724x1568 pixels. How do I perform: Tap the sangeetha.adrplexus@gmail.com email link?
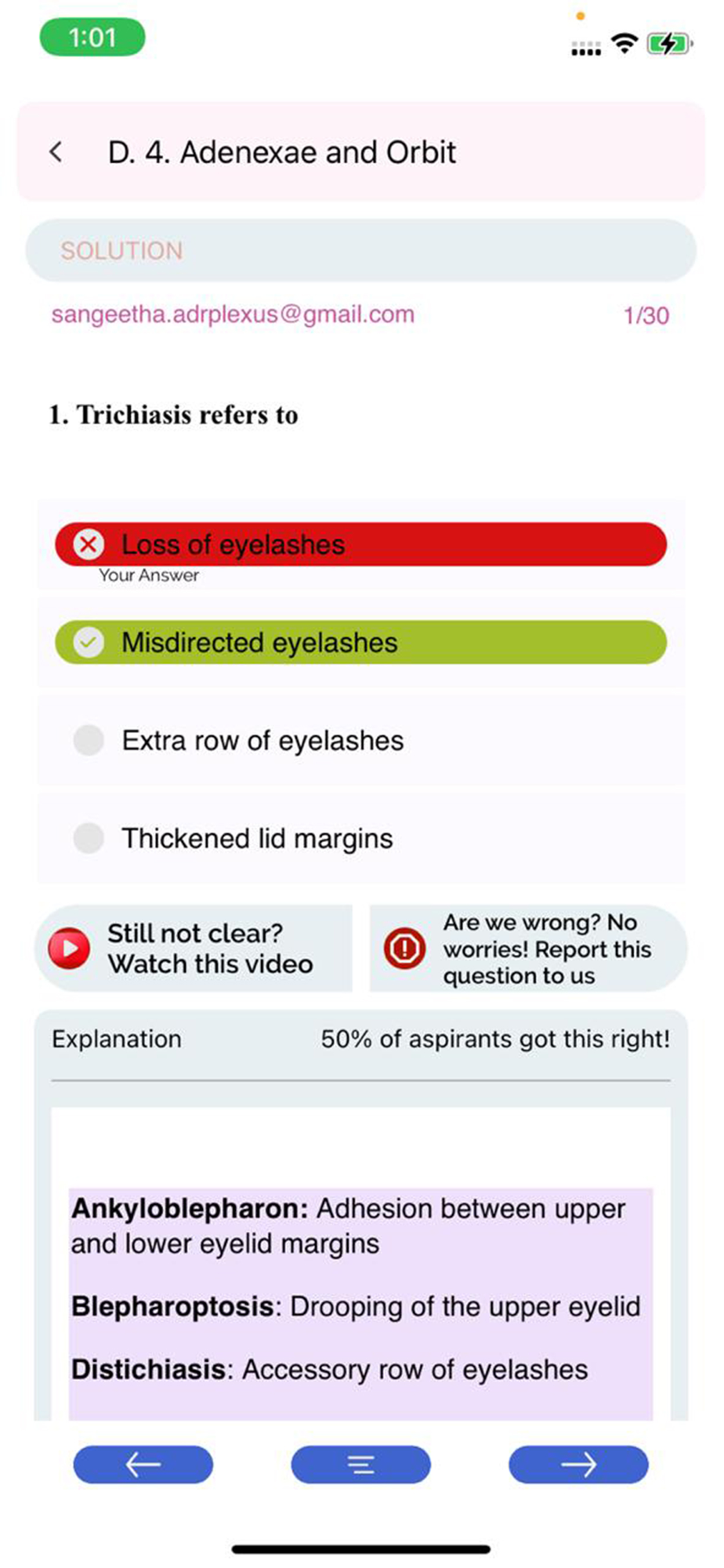coord(233,314)
